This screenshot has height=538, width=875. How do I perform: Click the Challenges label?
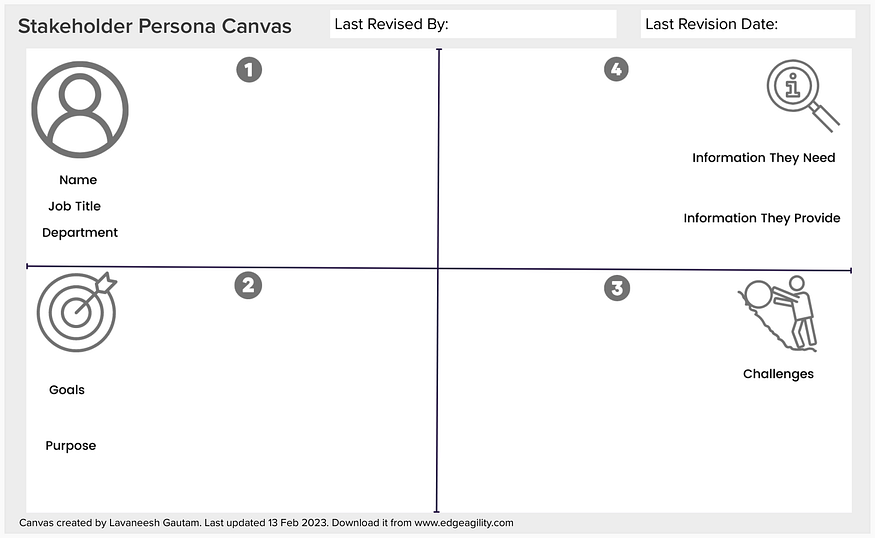pyautogui.click(x=778, y=374)
